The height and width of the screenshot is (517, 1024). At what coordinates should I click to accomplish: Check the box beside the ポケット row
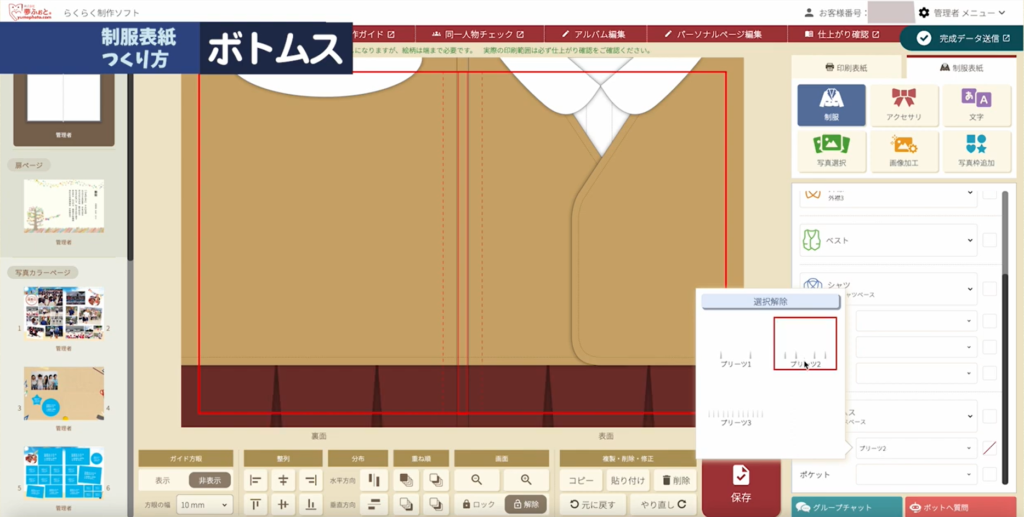pyautogui.click(x=989, y=474)
